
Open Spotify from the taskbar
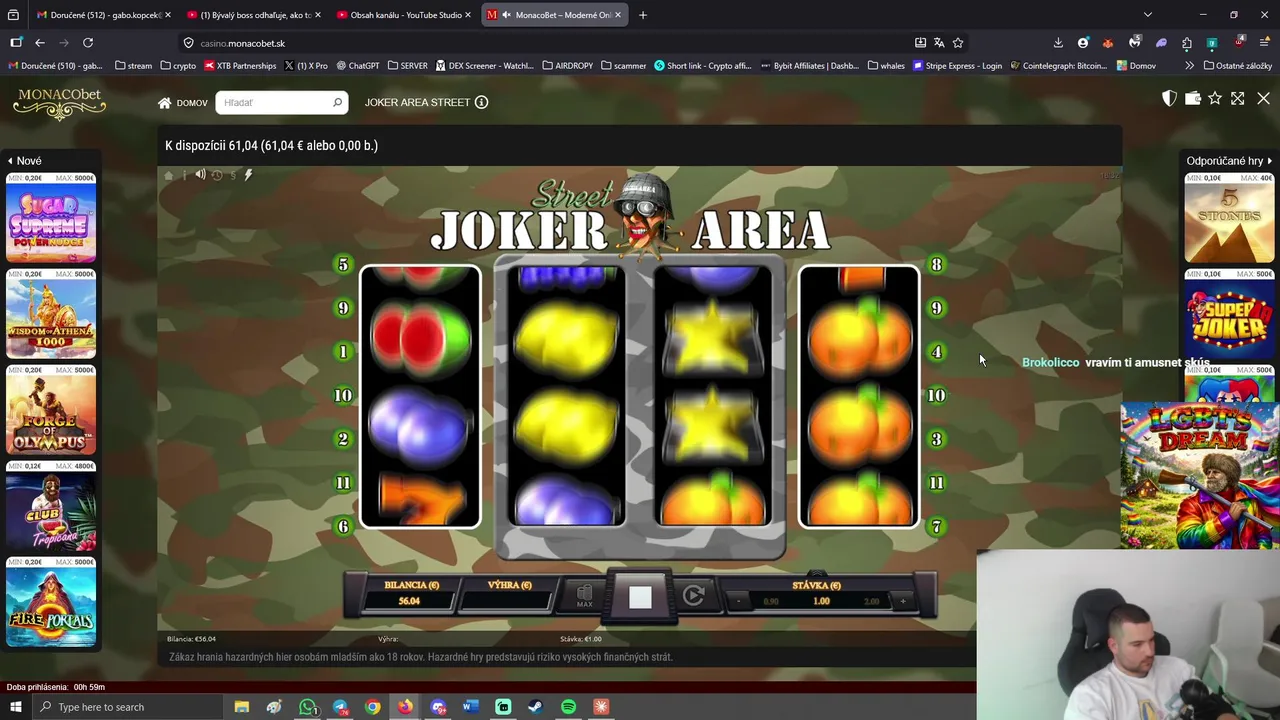click(x=568, y=707)
